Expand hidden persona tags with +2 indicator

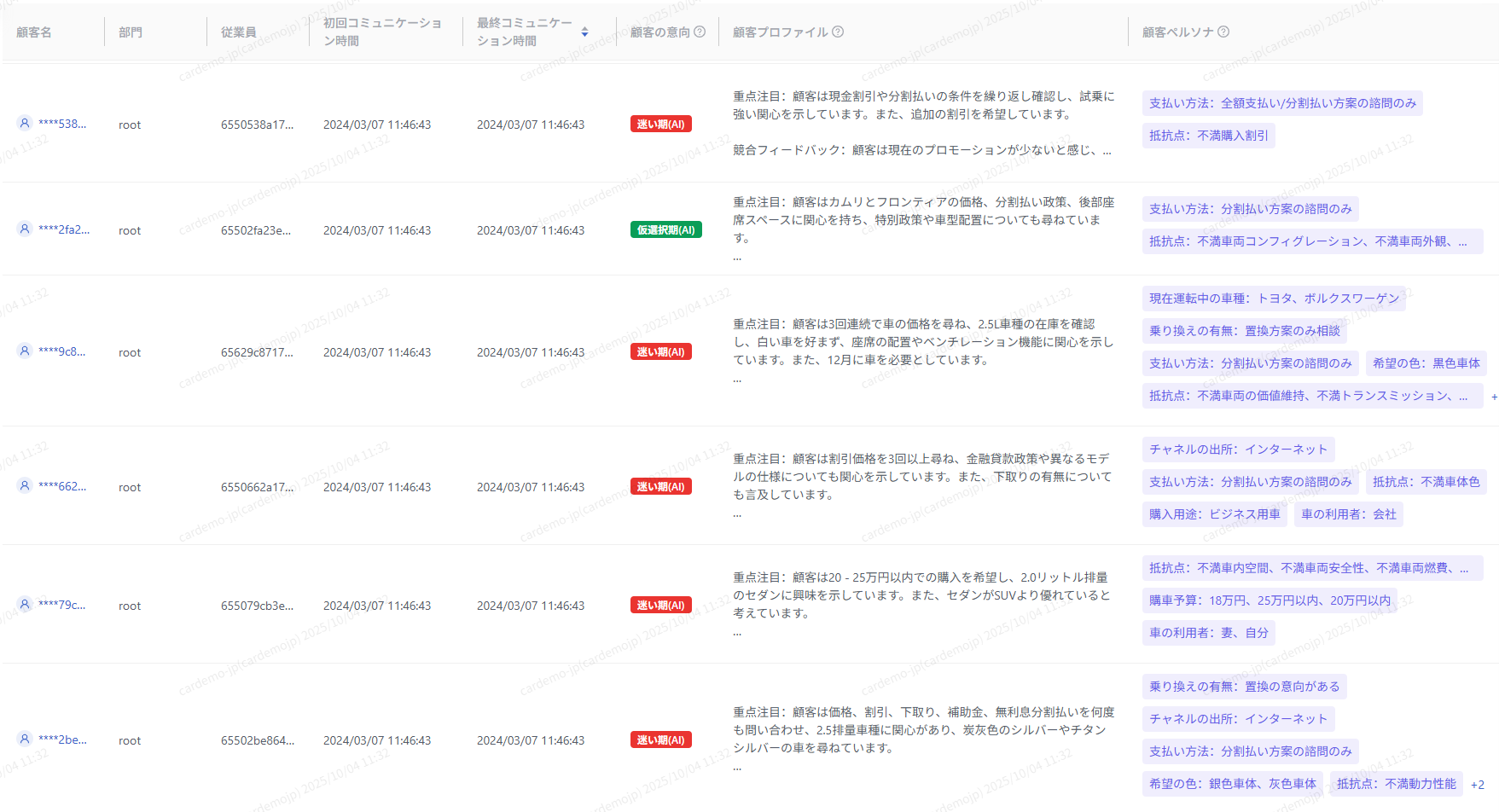tap(1478, 785)
